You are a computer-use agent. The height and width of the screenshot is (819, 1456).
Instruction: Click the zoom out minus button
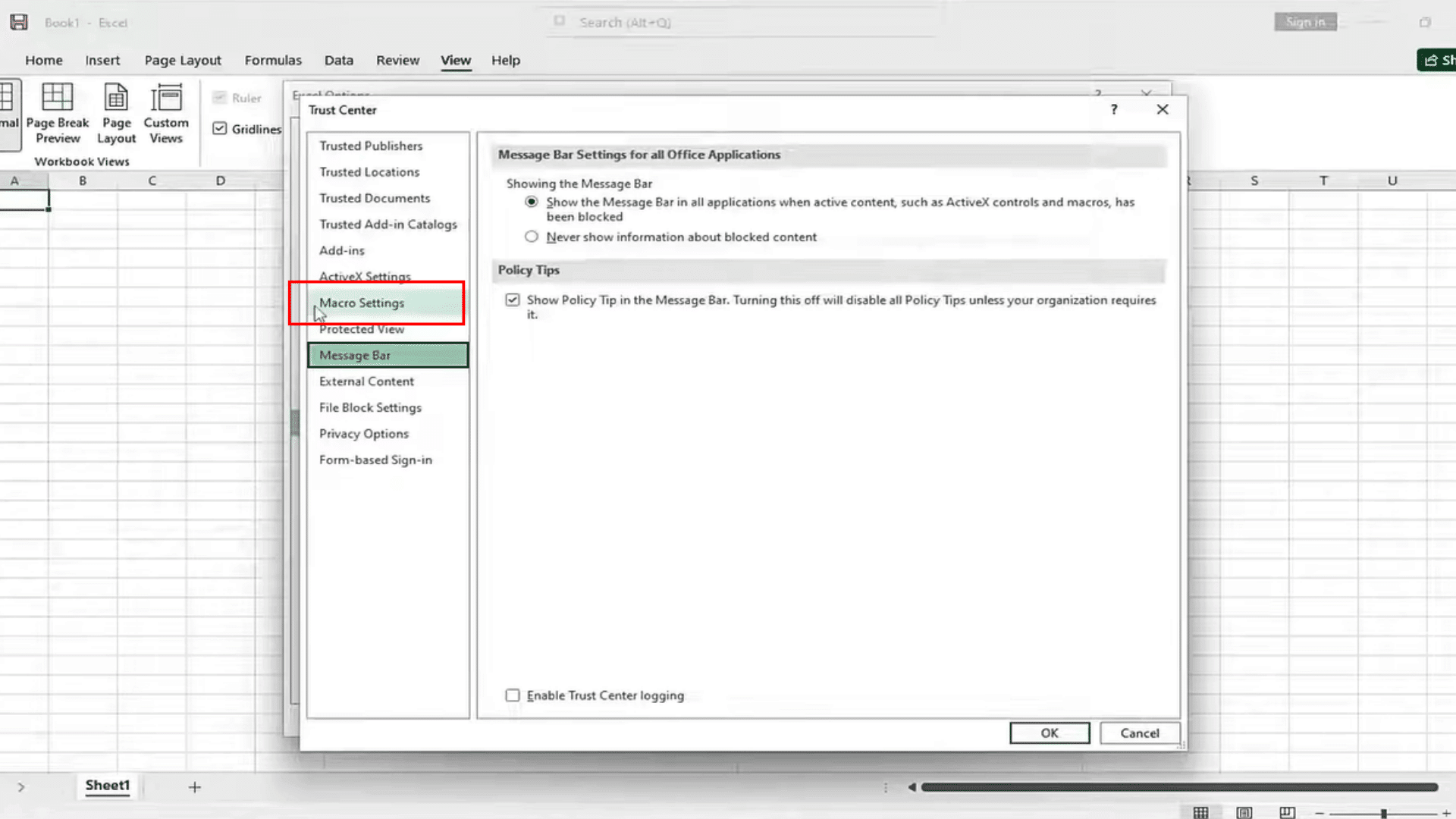[x=1319, y=813]
